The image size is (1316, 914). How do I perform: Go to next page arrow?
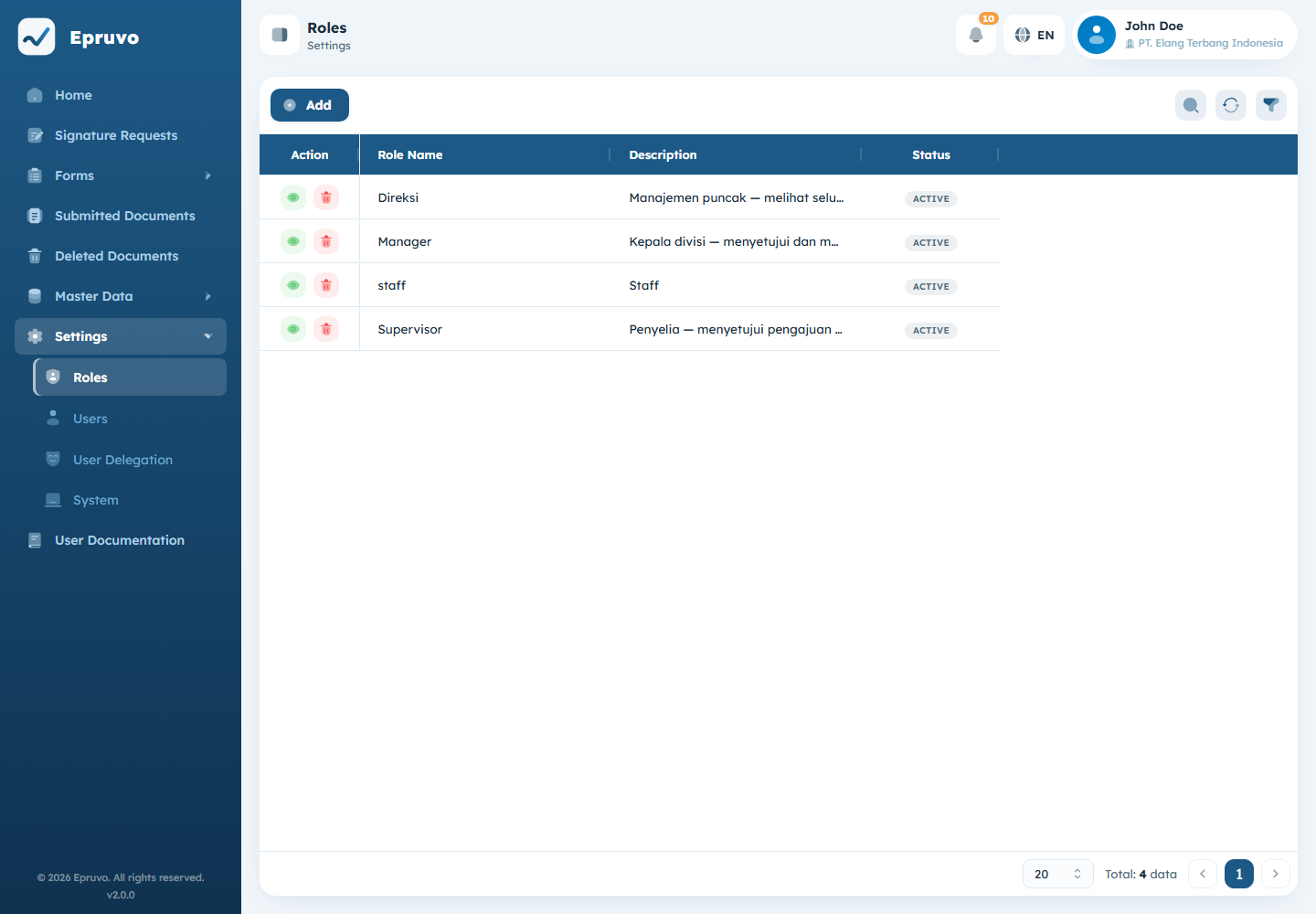click(x=1276, y=874)
